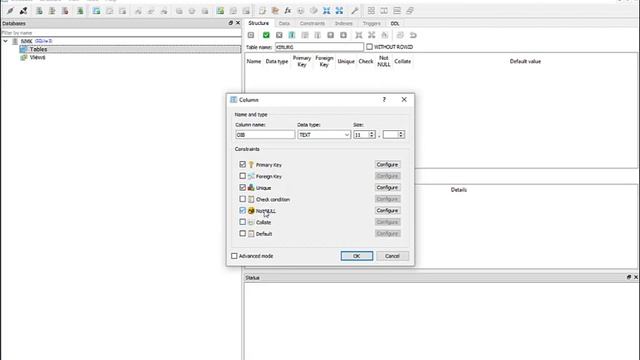This screenshot has width=640, height=360.
Task: Close the Databases panel
Action: [238, 23]
